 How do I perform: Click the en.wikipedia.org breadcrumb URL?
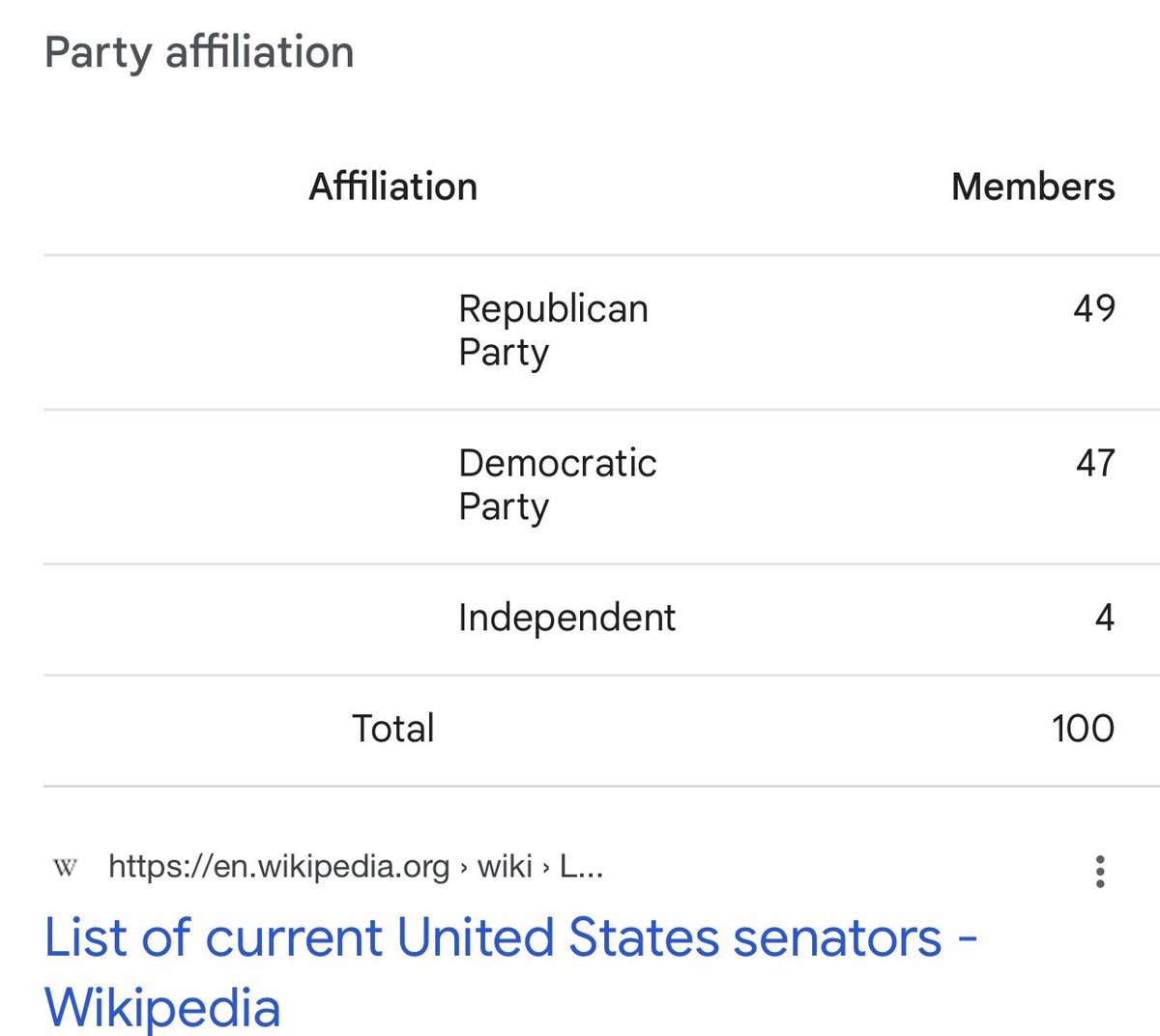[x=278, y=866]
